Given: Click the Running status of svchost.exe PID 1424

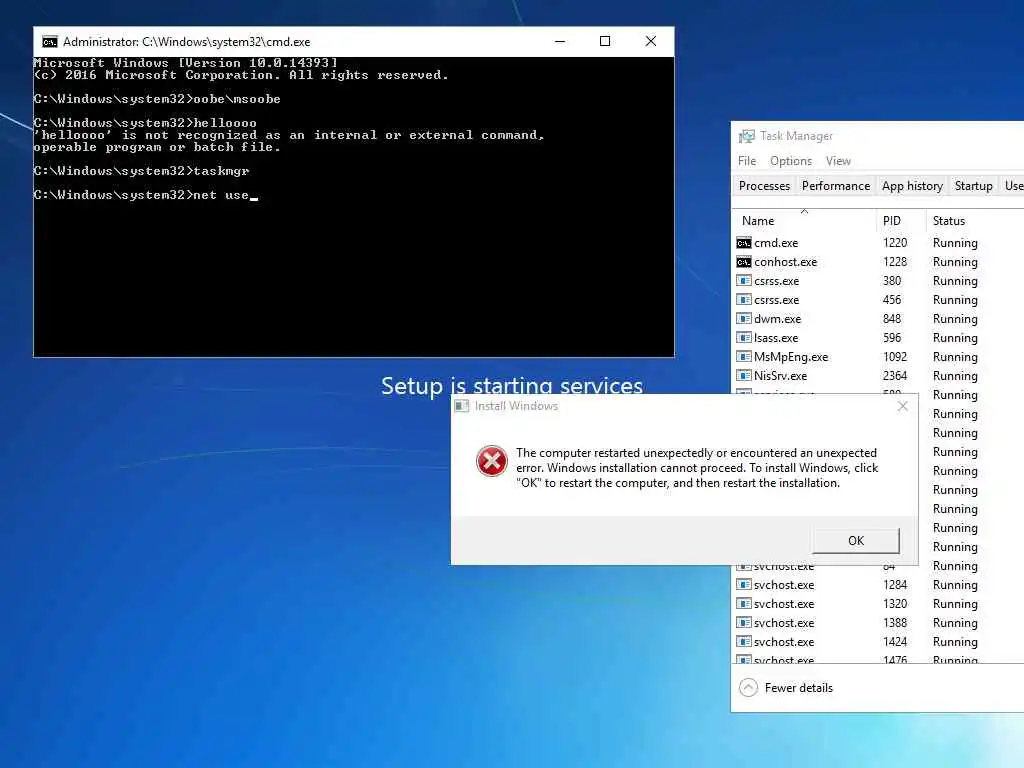Looking at the screenshot, I should click(x=955, y=641).
